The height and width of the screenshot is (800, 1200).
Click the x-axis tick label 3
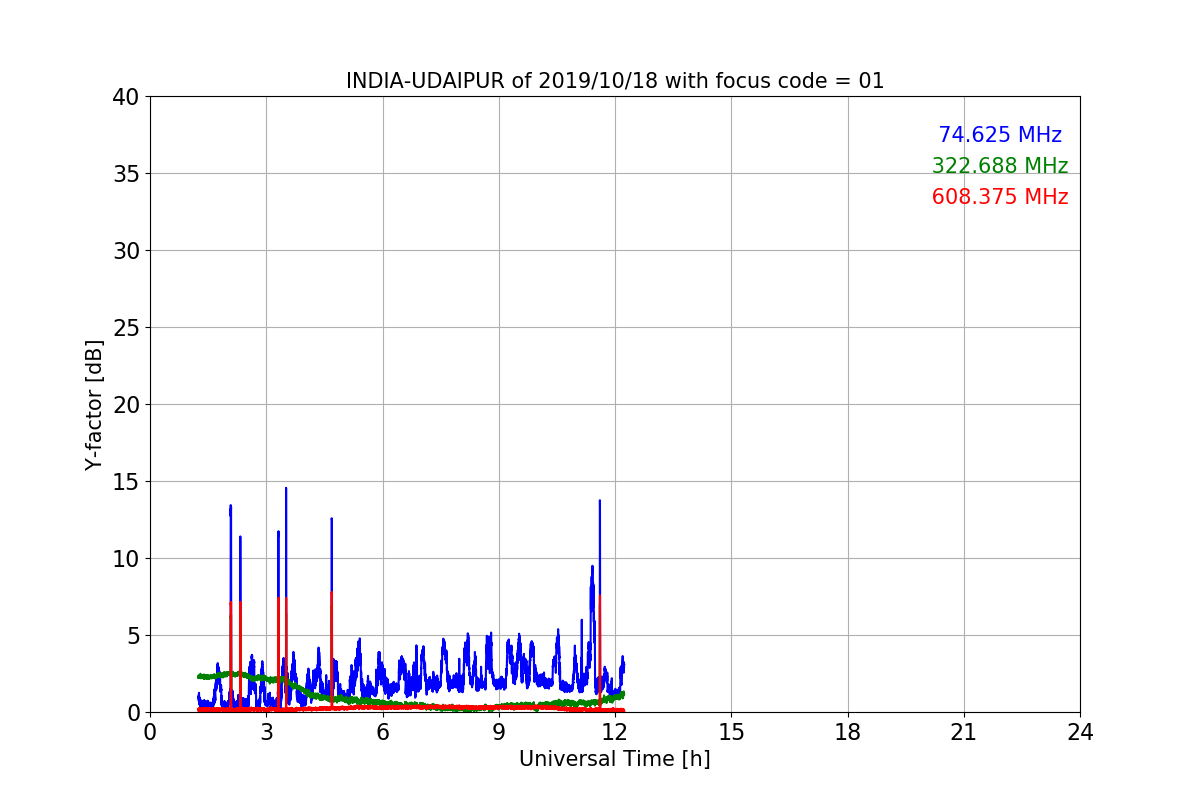point(266,732)
